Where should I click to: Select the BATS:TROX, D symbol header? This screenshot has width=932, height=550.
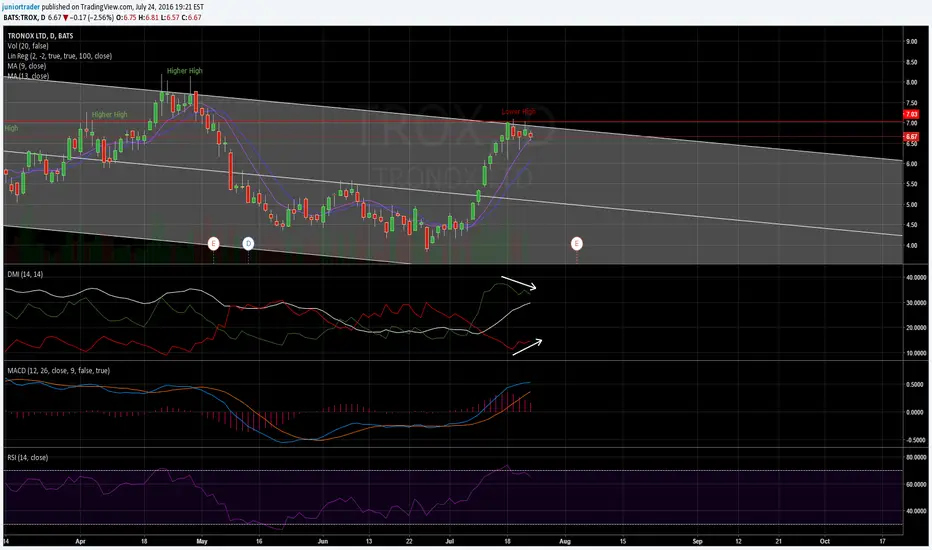(x=24, y=18)
